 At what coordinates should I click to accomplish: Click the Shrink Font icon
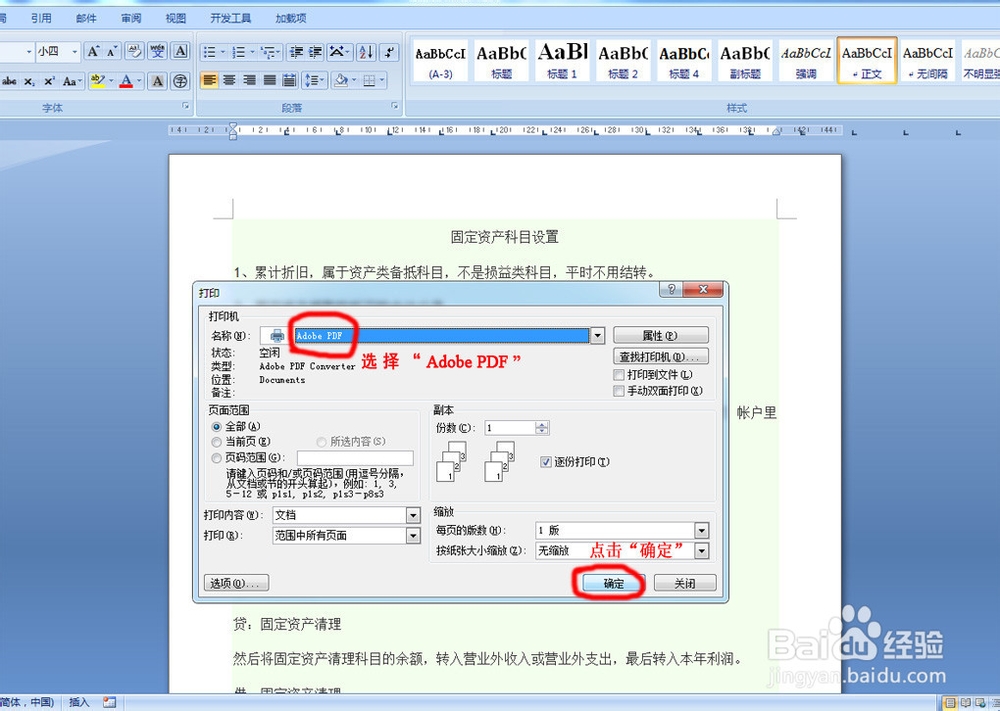click(112, 52)
